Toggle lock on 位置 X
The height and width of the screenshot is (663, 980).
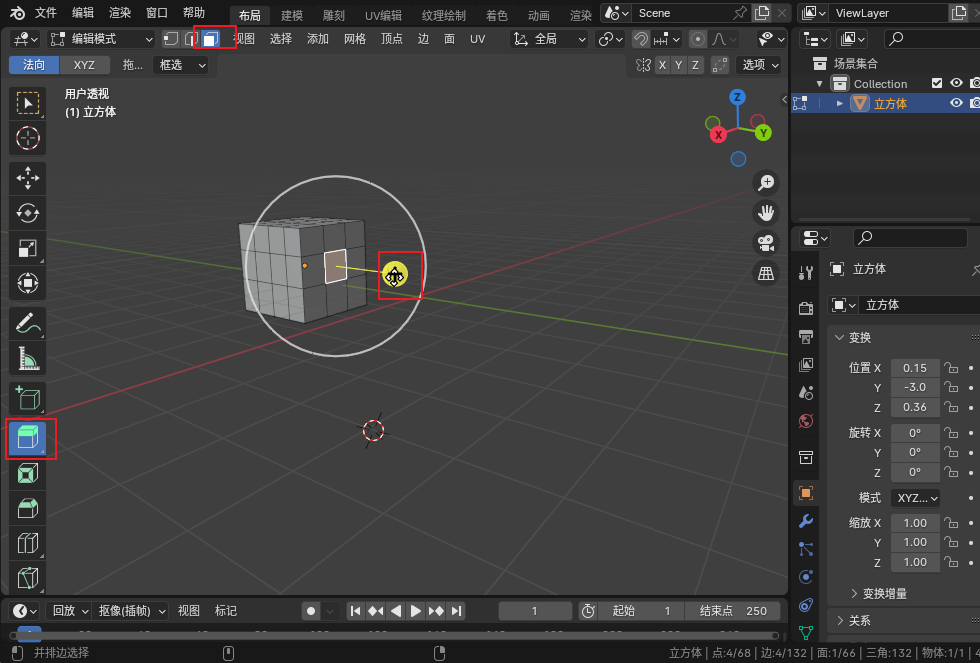click(x=951, y=368)
